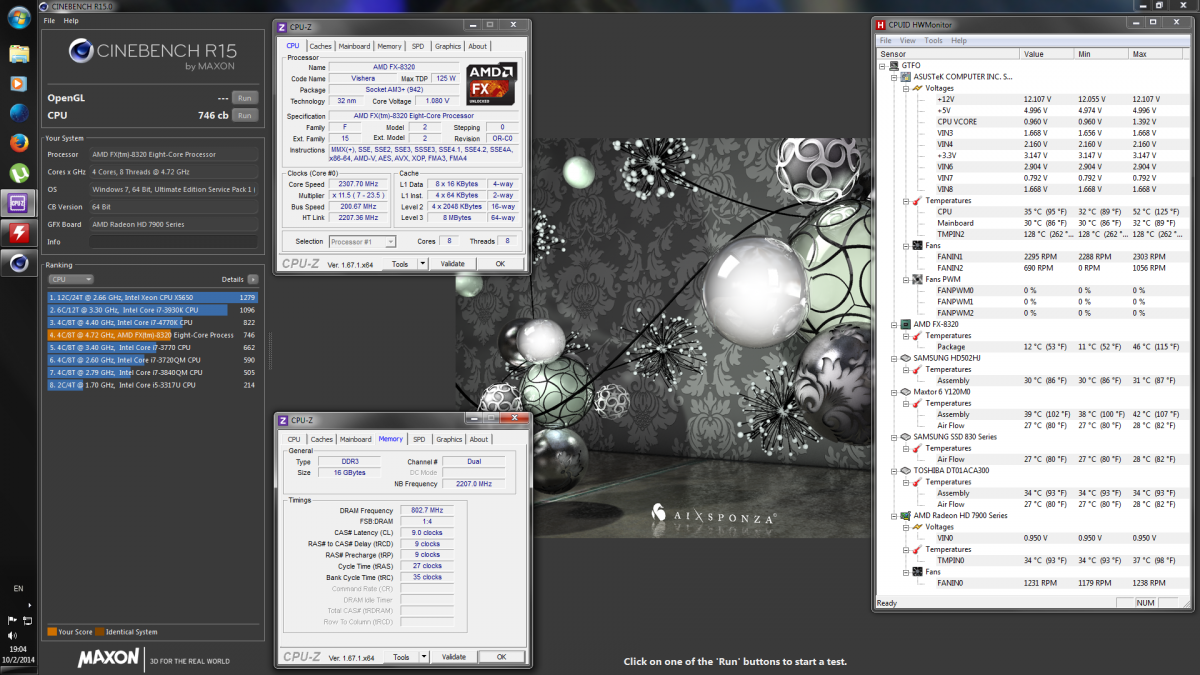Click the Identical System color swatch
1200x675 pixels.
(x=100, y=632)
